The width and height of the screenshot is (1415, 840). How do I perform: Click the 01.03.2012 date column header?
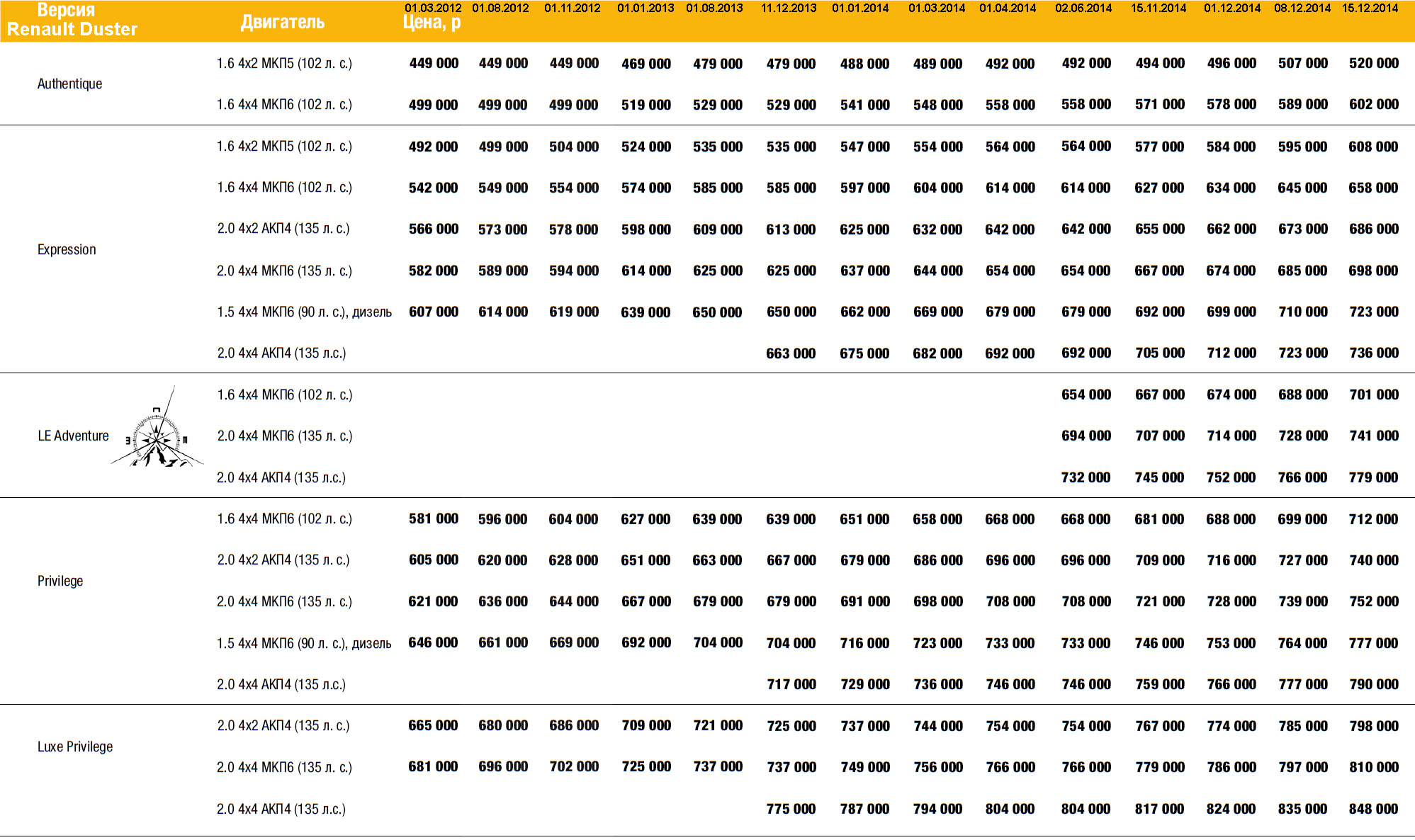[x=433, y=8]
